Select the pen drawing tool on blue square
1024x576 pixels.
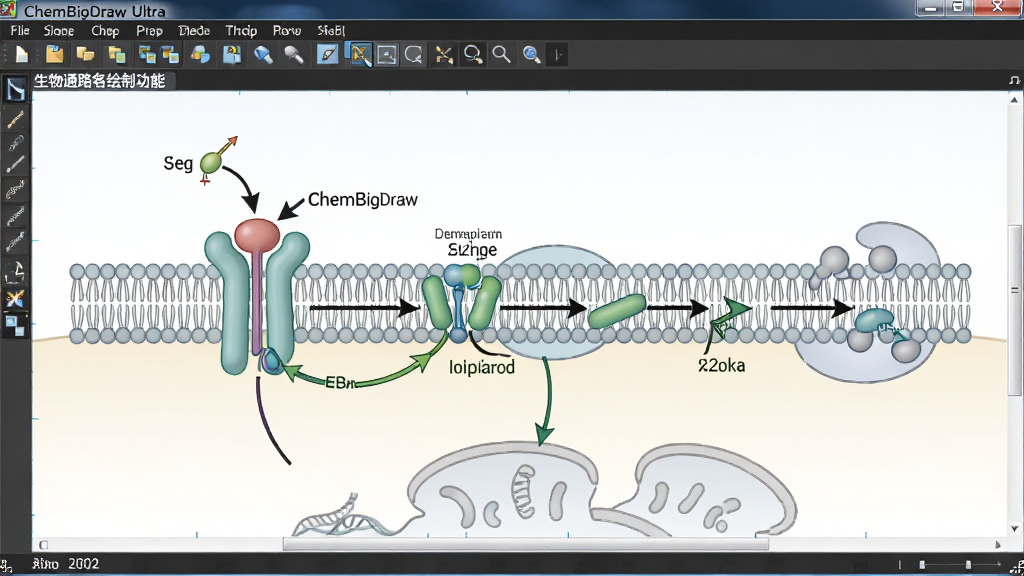(327, 55)
